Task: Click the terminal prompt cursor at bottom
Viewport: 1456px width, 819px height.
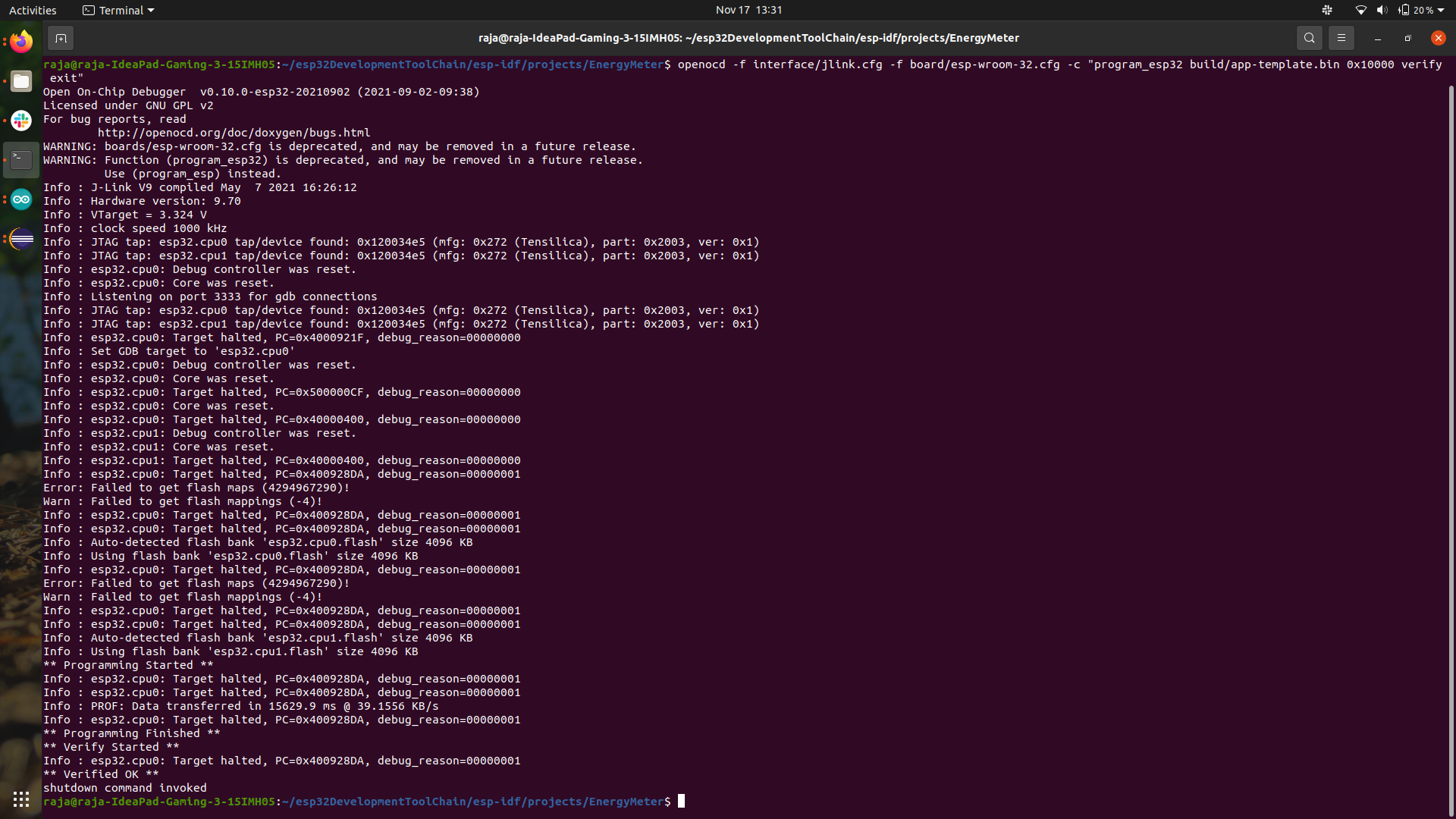Action: (681, 801)
